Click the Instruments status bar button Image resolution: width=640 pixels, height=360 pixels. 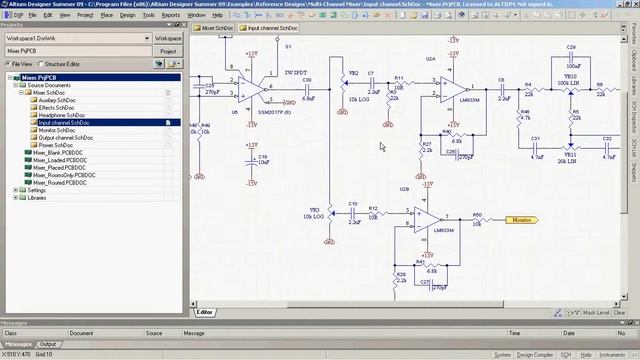point(612,355)
